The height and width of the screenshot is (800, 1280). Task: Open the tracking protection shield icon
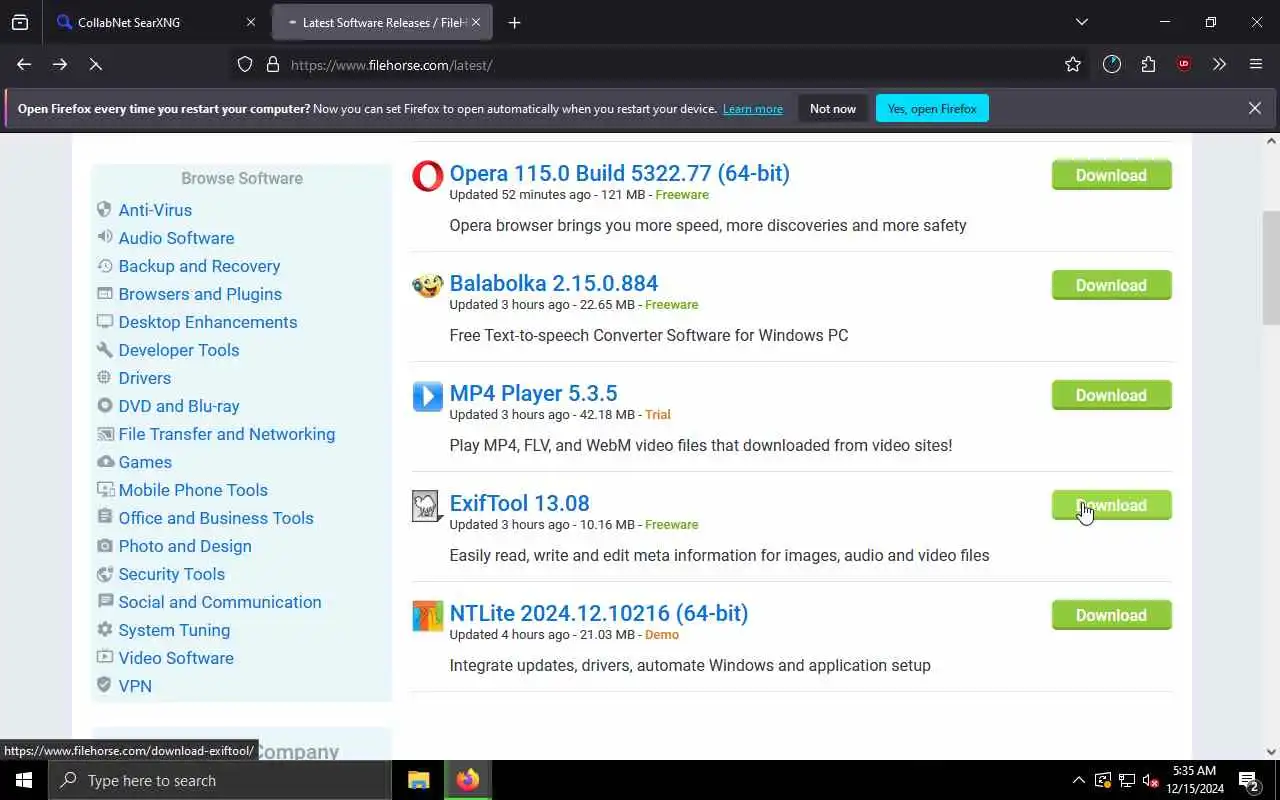pyautogui.click(x=245, y=64)
